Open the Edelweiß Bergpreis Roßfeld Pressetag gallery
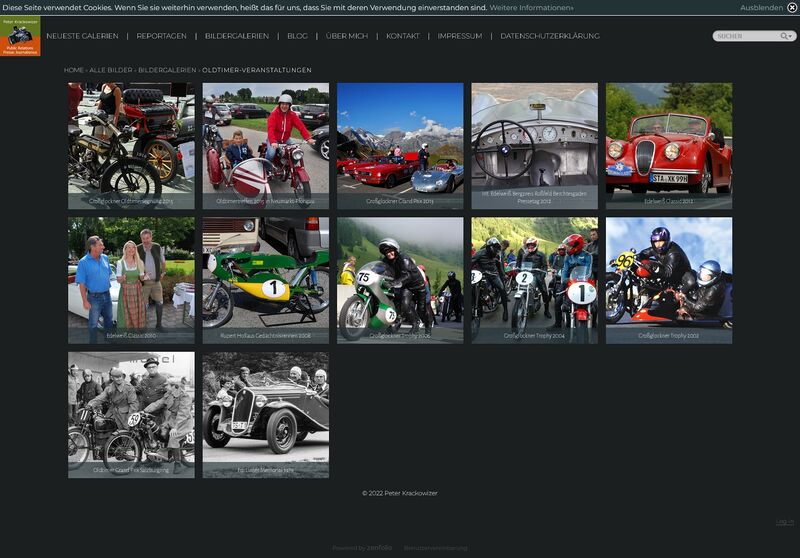 pos(535,146)
